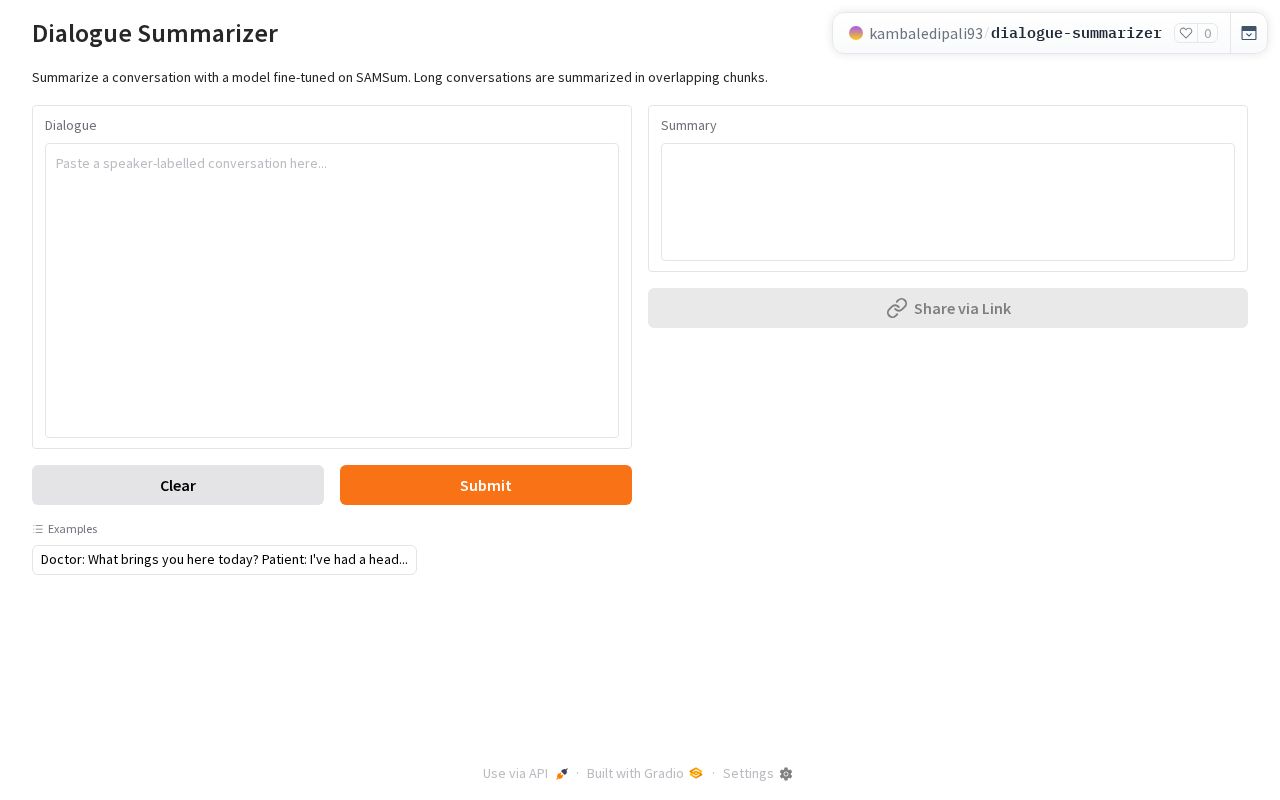Open the dialogue-summarizer space link
Screen dimensions: 1280x800
pyautogui.click(x=1076, y=33)
